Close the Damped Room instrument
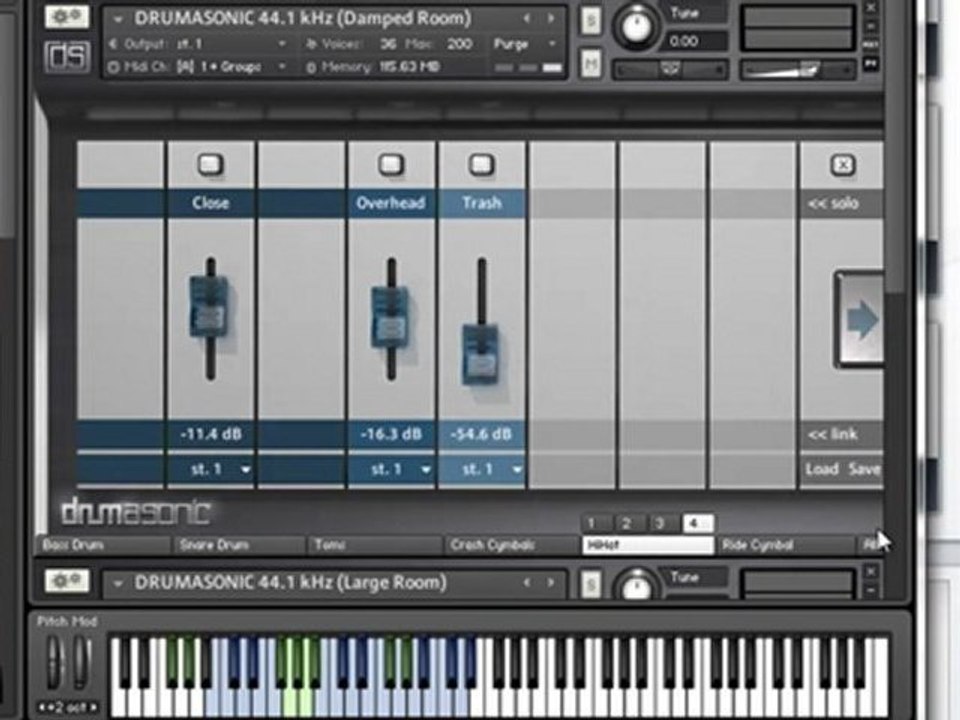The image size is (960, 720). [x=871, y=7]
